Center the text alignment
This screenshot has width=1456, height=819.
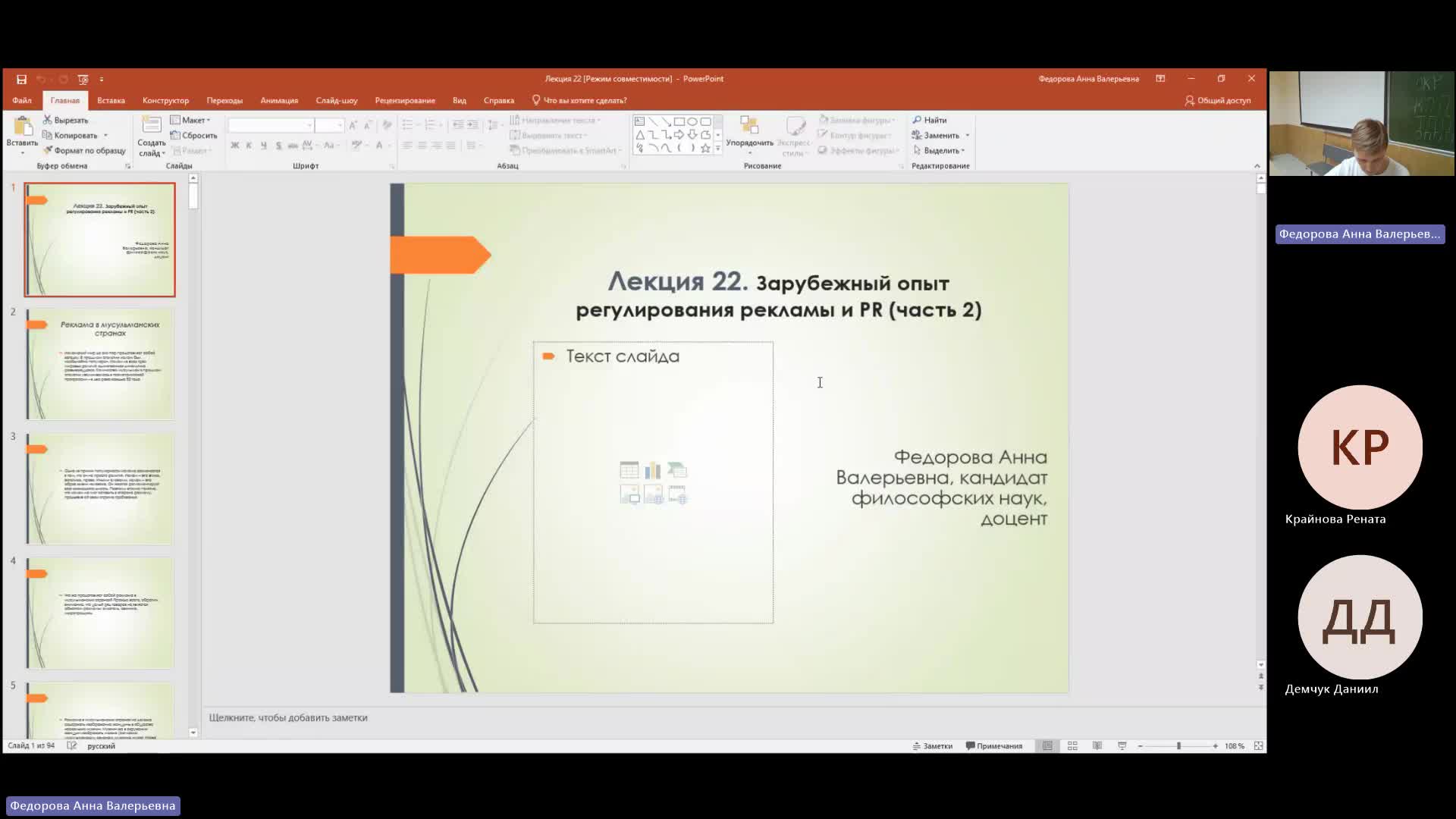tap(422, 145)
